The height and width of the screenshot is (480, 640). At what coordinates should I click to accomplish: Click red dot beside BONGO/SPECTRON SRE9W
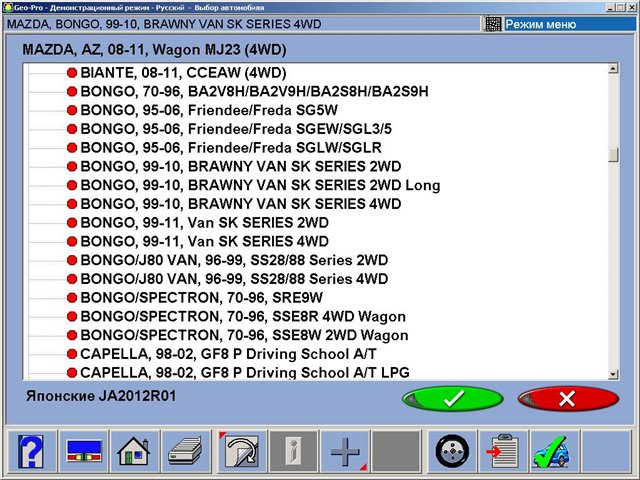pyautogui.click(x=72, y=298)
